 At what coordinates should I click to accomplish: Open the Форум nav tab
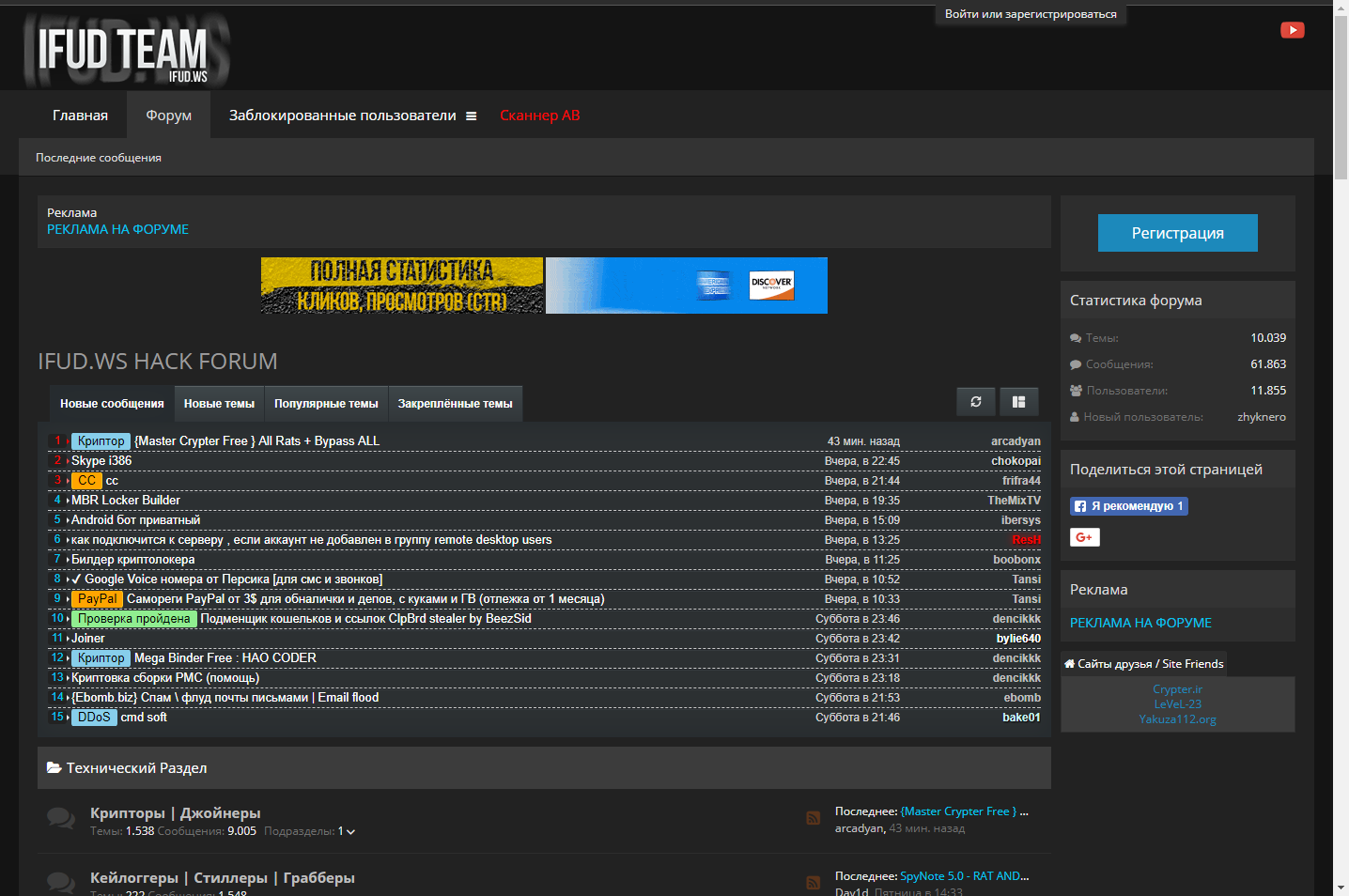tap(168, 116)
